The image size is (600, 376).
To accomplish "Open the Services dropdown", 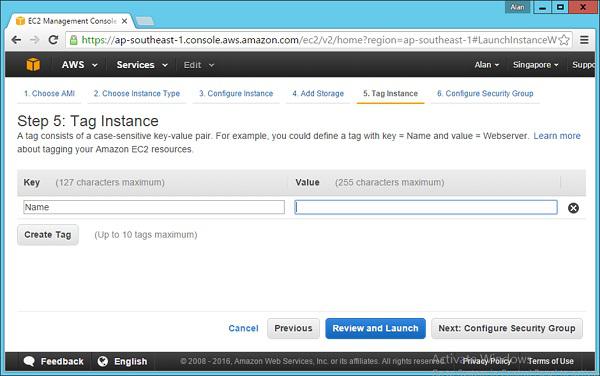I will (142, 65).
